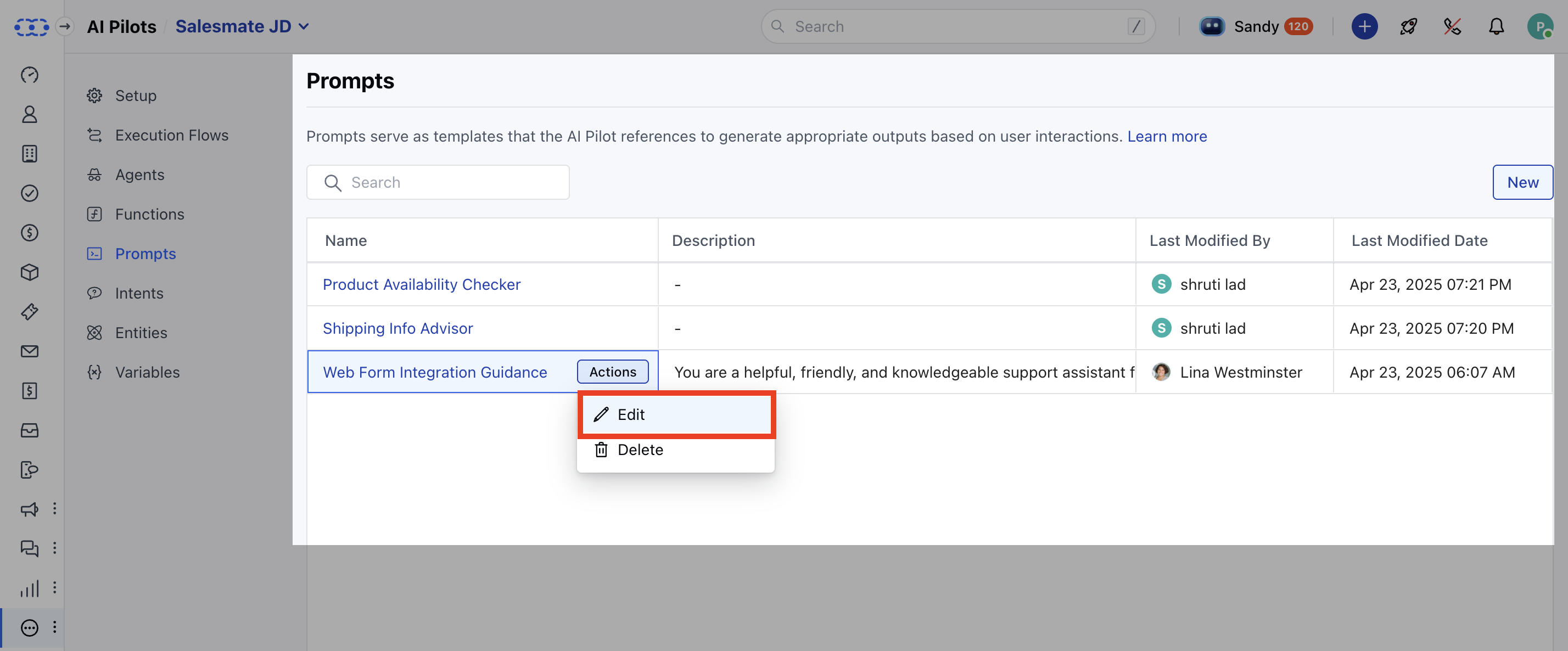
Task: Open the user profile avatar
Action: click(x=1540, y=27)
